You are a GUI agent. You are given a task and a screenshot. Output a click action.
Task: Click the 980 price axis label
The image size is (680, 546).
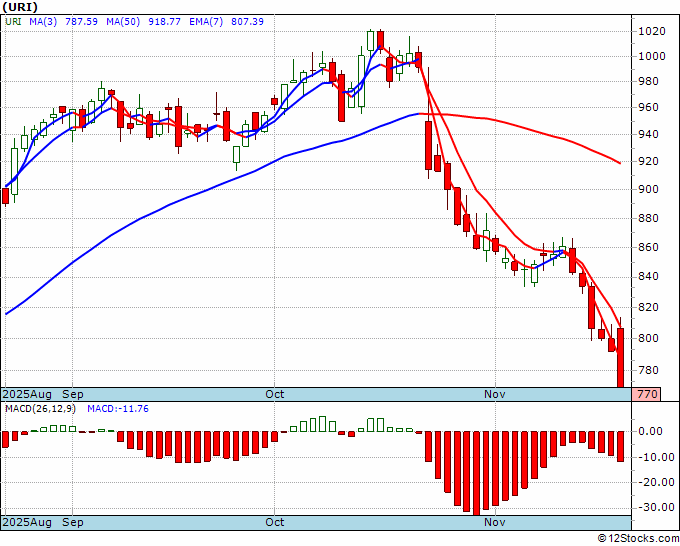(x=648, y=82)
